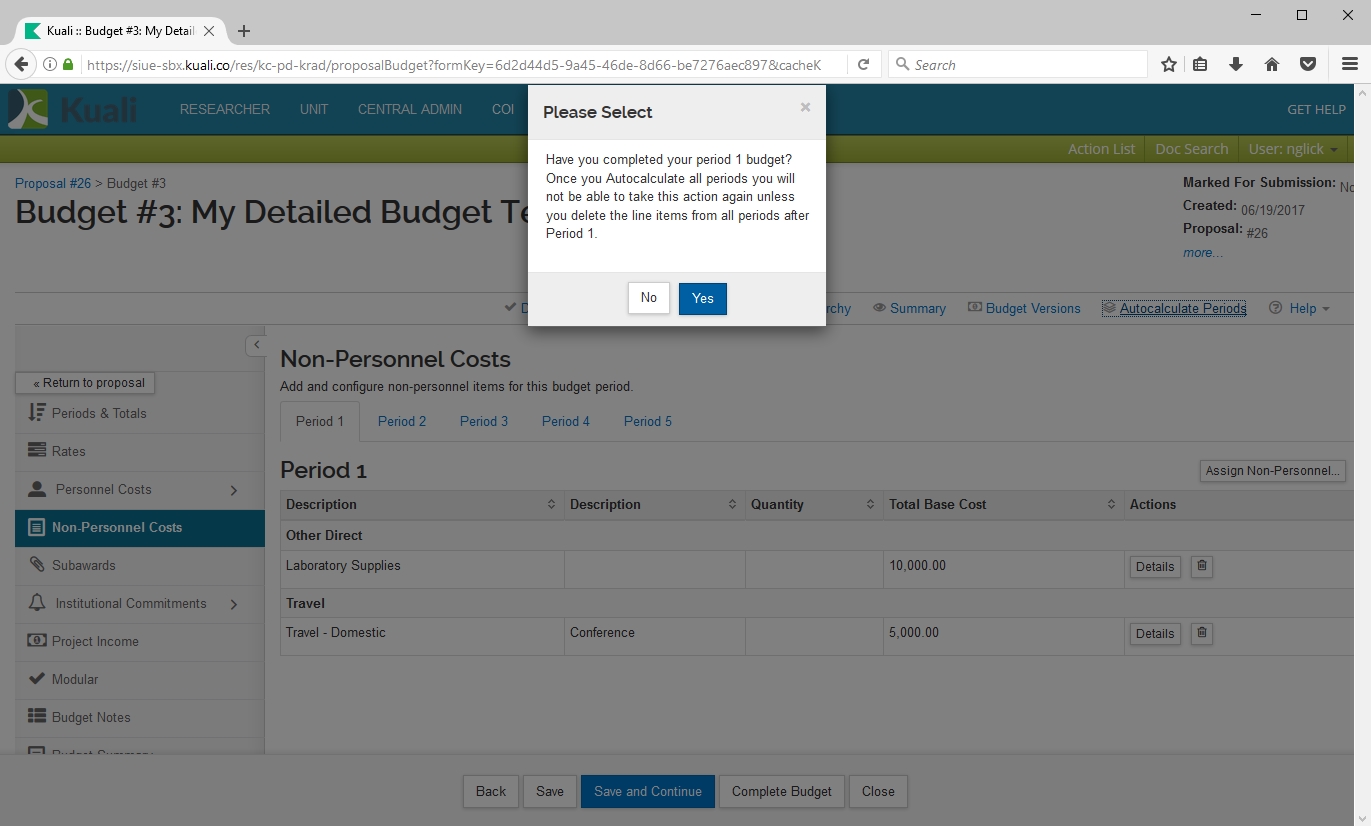Switch to the Period 3 tab
1371x826 pixels.
coord(484,421)
